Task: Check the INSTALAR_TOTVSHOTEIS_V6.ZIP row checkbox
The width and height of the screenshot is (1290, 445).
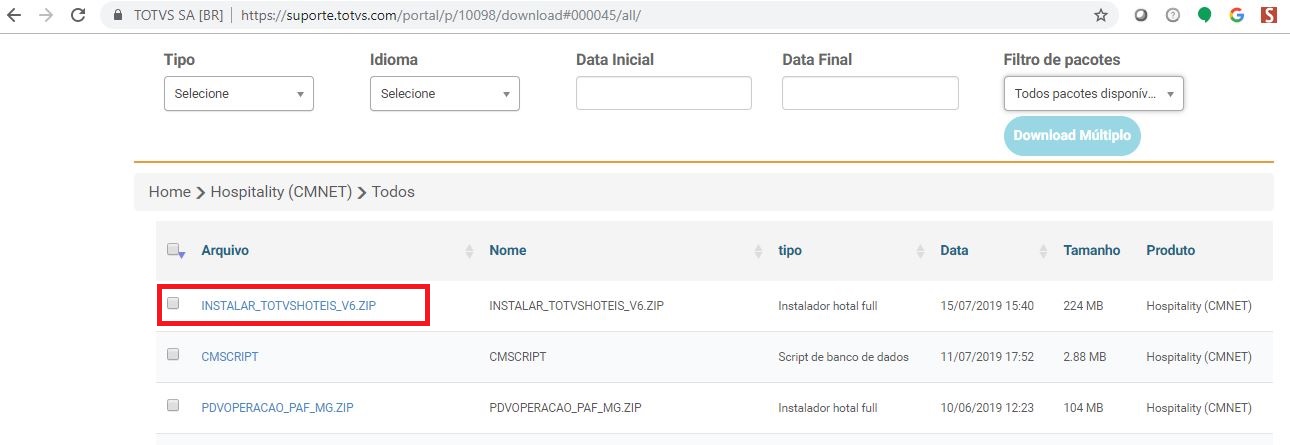Action: (173, 303)
